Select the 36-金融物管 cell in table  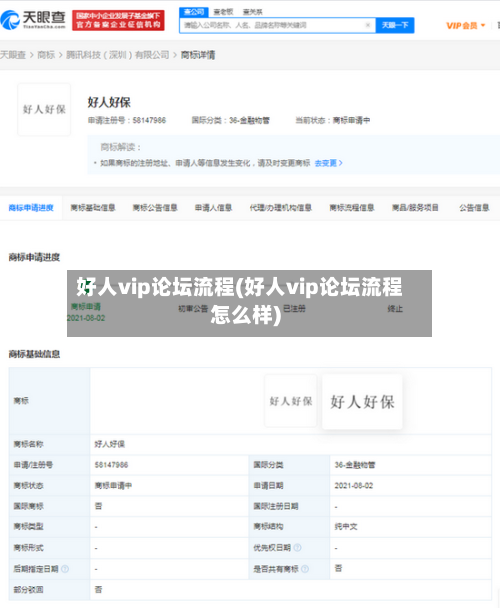355,465
